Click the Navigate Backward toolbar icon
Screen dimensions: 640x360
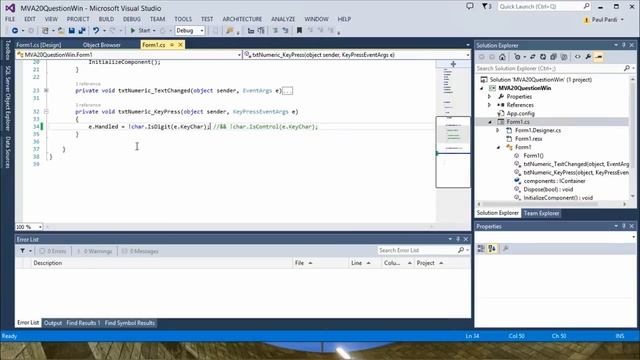[15, 31]
